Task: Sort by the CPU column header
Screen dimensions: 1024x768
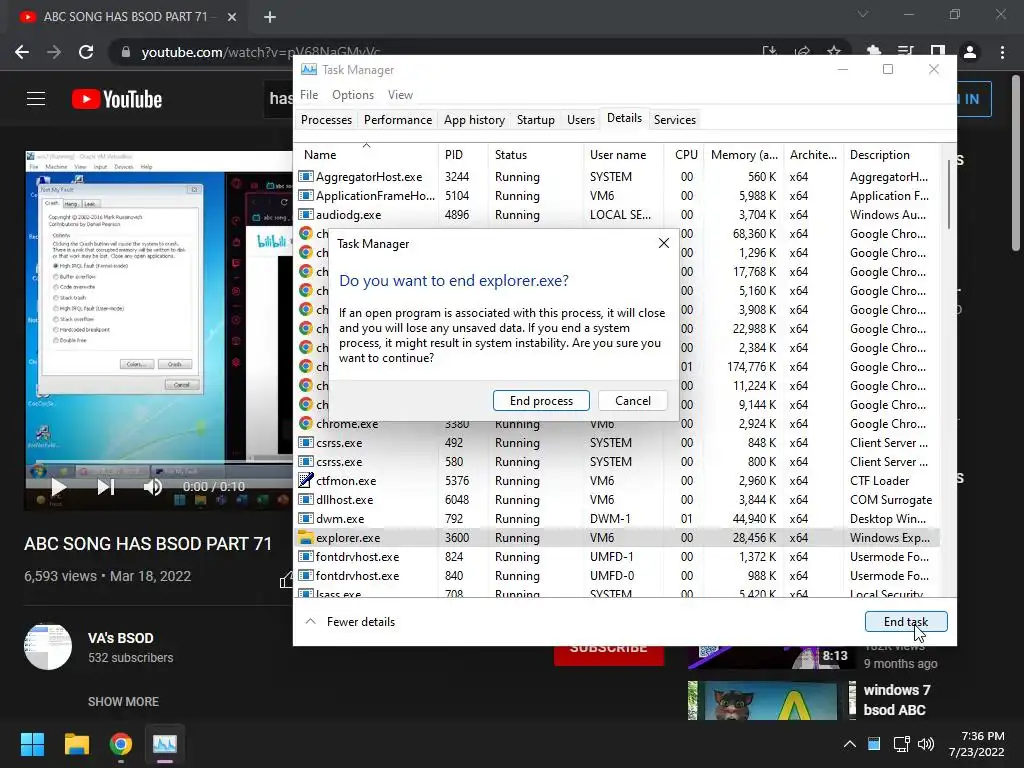Action: [x=686, y=155]
